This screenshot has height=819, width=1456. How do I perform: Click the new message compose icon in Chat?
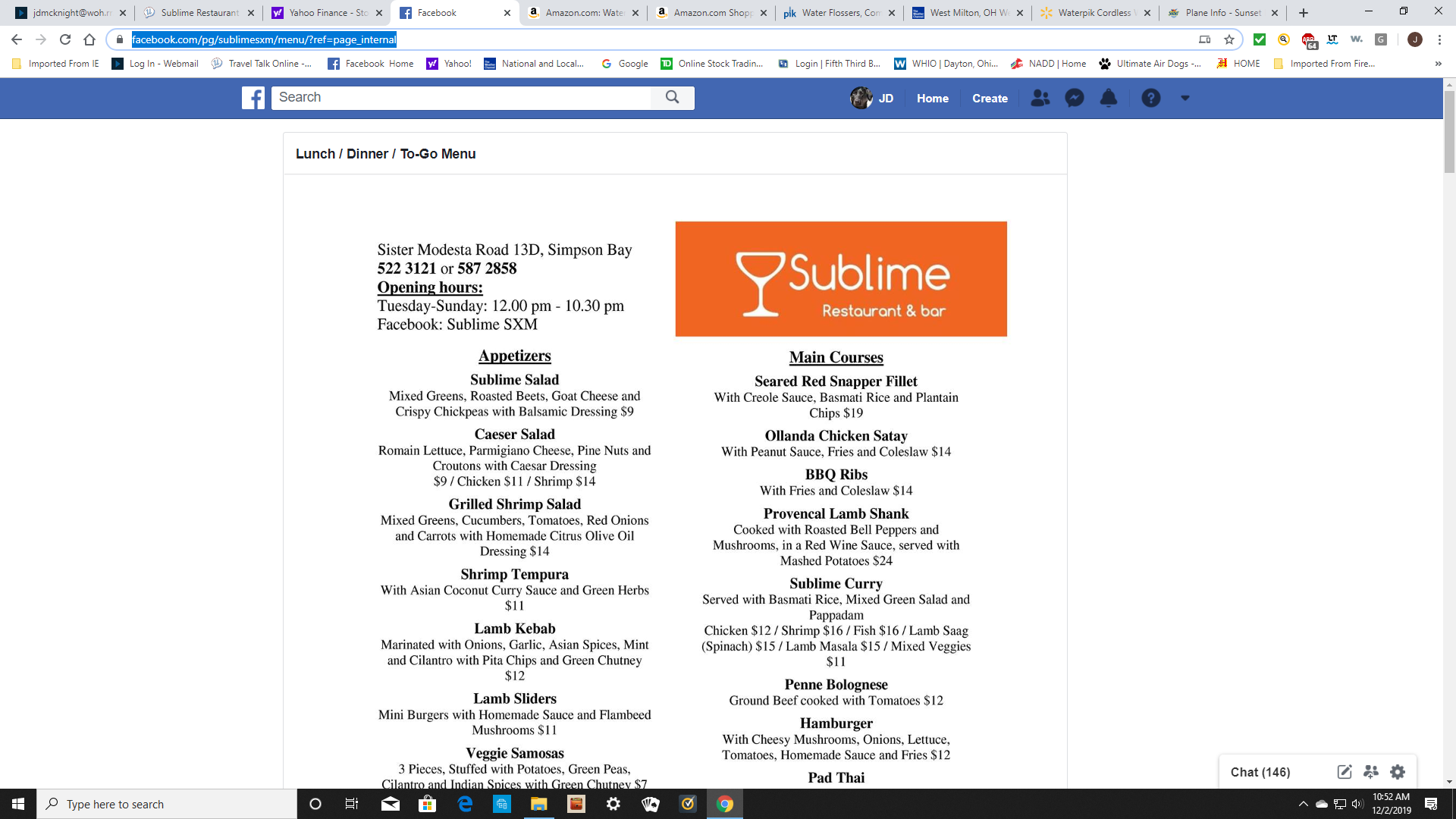[1345, 772]
